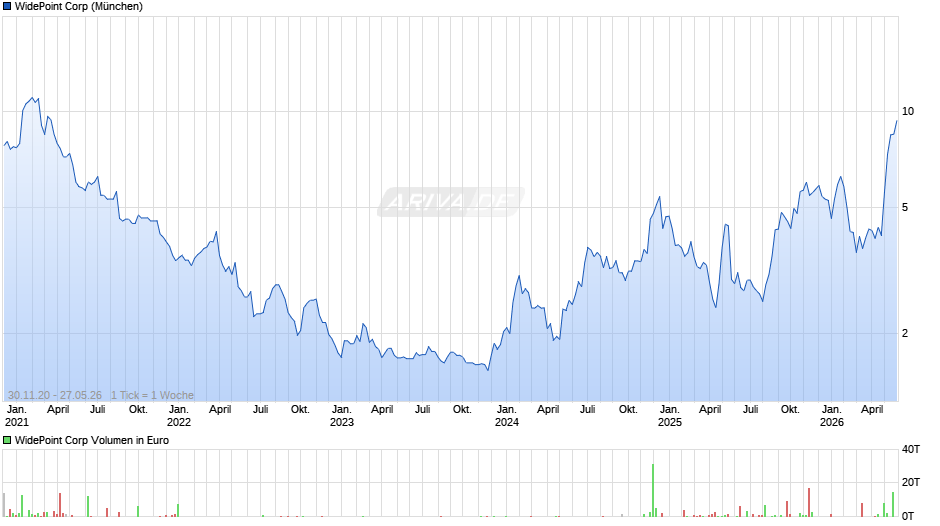Click the 'Jan. 2025' time axis label
Image resolution: width=940 pixels, height=526 pixels.
click(x=670, y=416)
